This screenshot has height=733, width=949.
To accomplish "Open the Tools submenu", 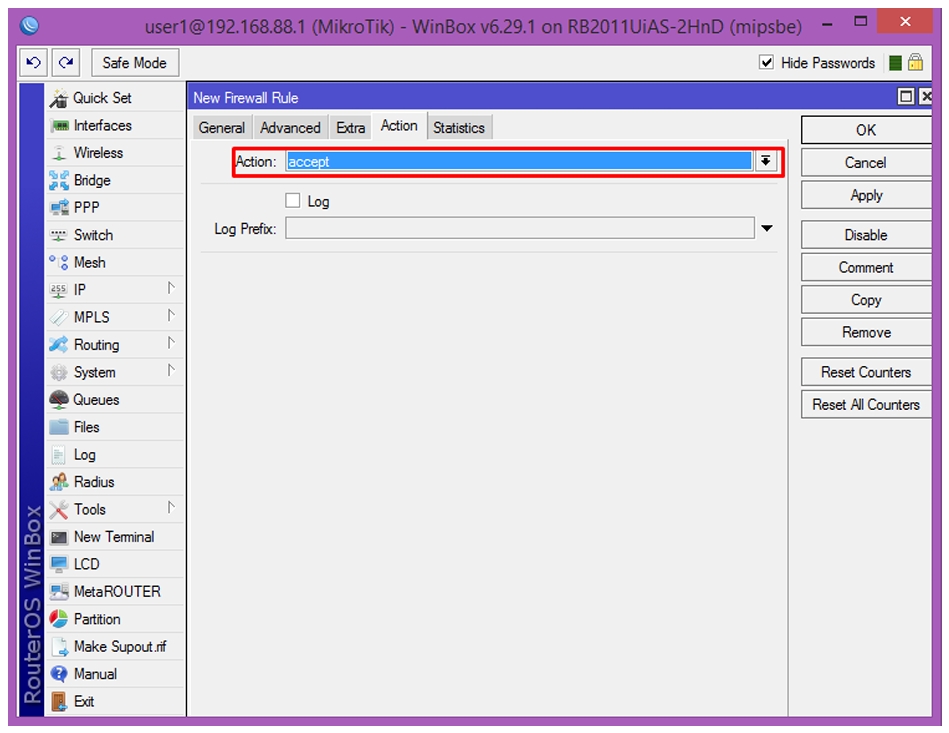I will [115, 510].
